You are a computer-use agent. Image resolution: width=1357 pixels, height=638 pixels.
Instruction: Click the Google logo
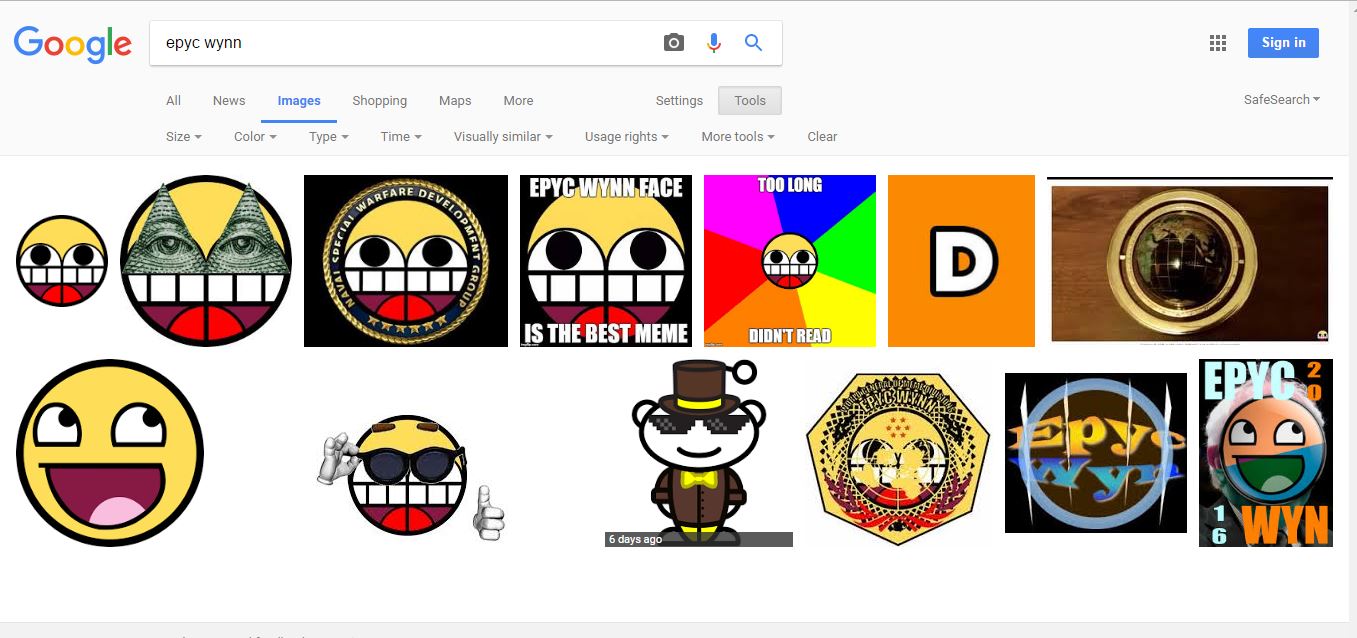[x=72, y=43]
